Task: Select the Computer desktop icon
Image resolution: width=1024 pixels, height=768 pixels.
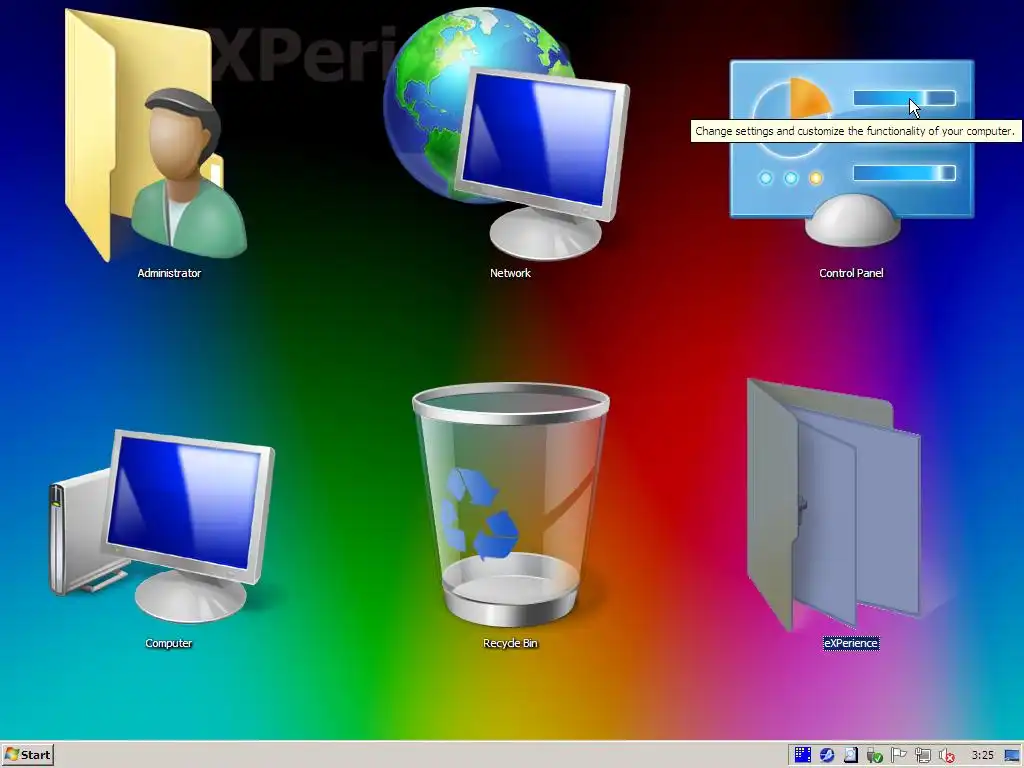Action: [x=163, y=526]
